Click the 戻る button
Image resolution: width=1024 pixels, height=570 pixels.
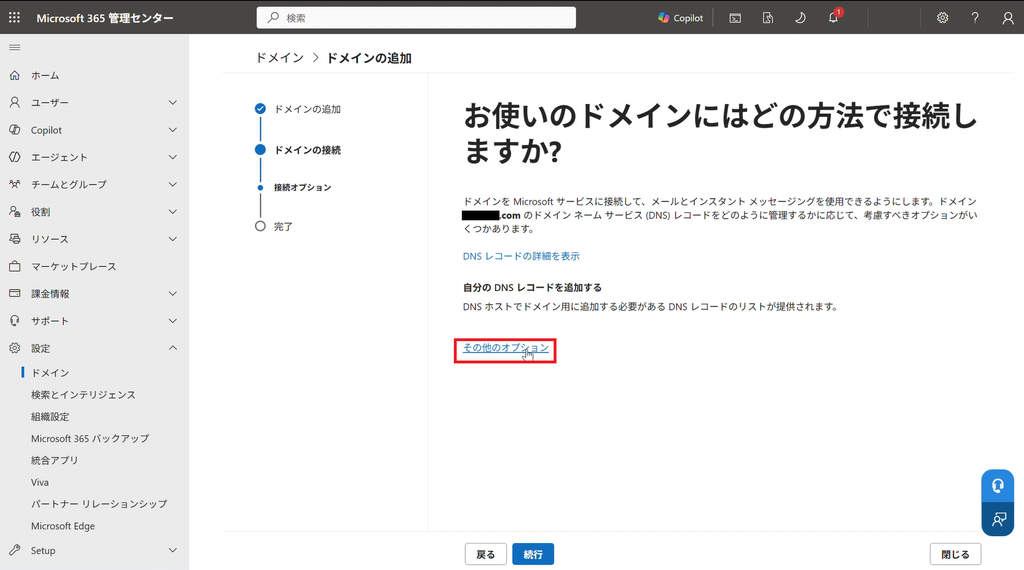coord(486,554)
